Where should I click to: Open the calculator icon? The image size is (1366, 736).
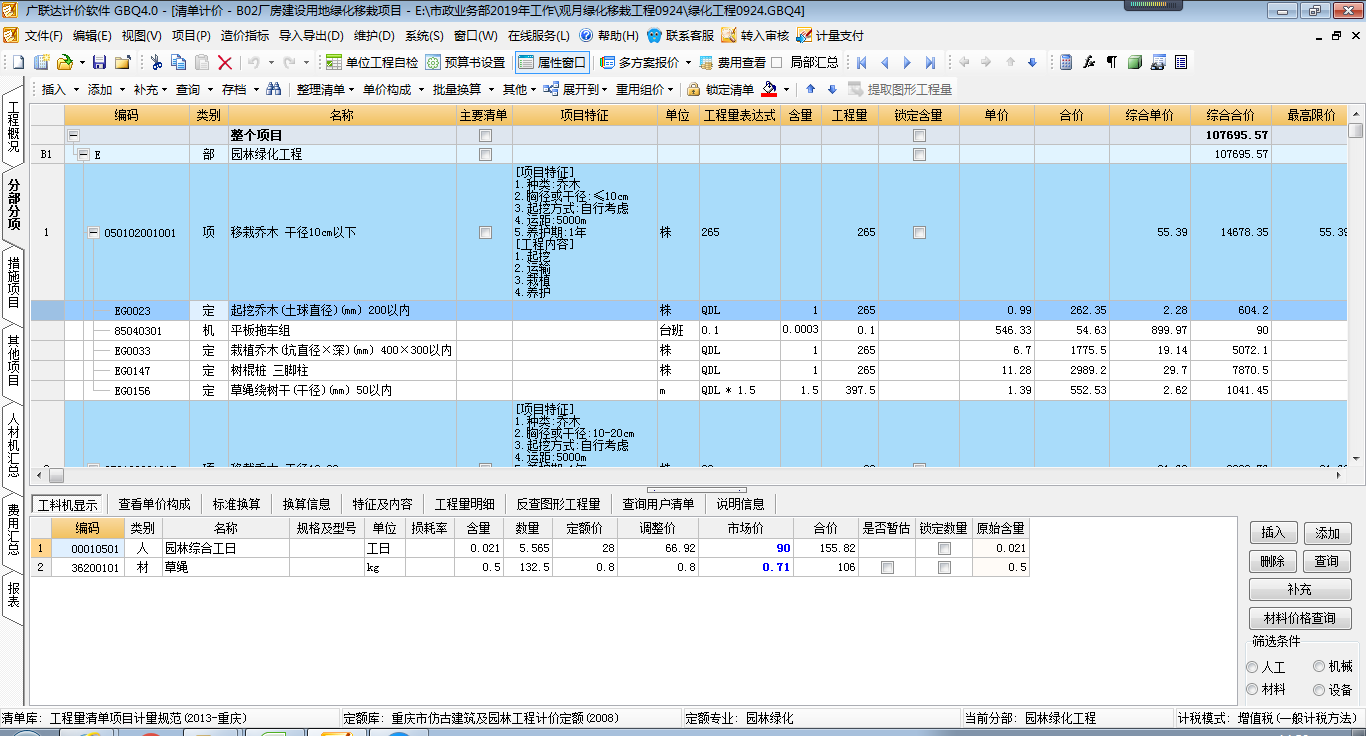click(1066, 62)
